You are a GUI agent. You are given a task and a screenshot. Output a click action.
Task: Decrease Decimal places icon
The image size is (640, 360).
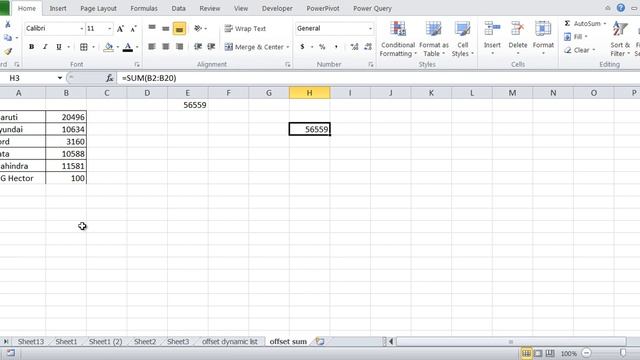pos(368,47)
